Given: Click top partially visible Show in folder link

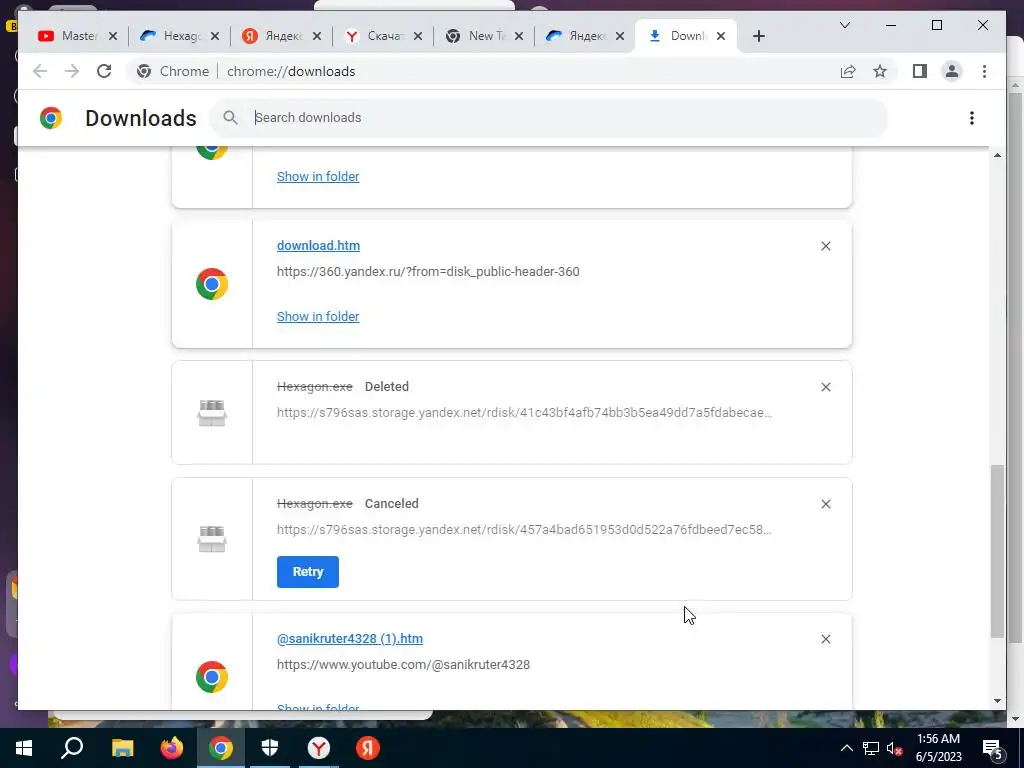Looking at the screenshot, I should click(318, 176).
